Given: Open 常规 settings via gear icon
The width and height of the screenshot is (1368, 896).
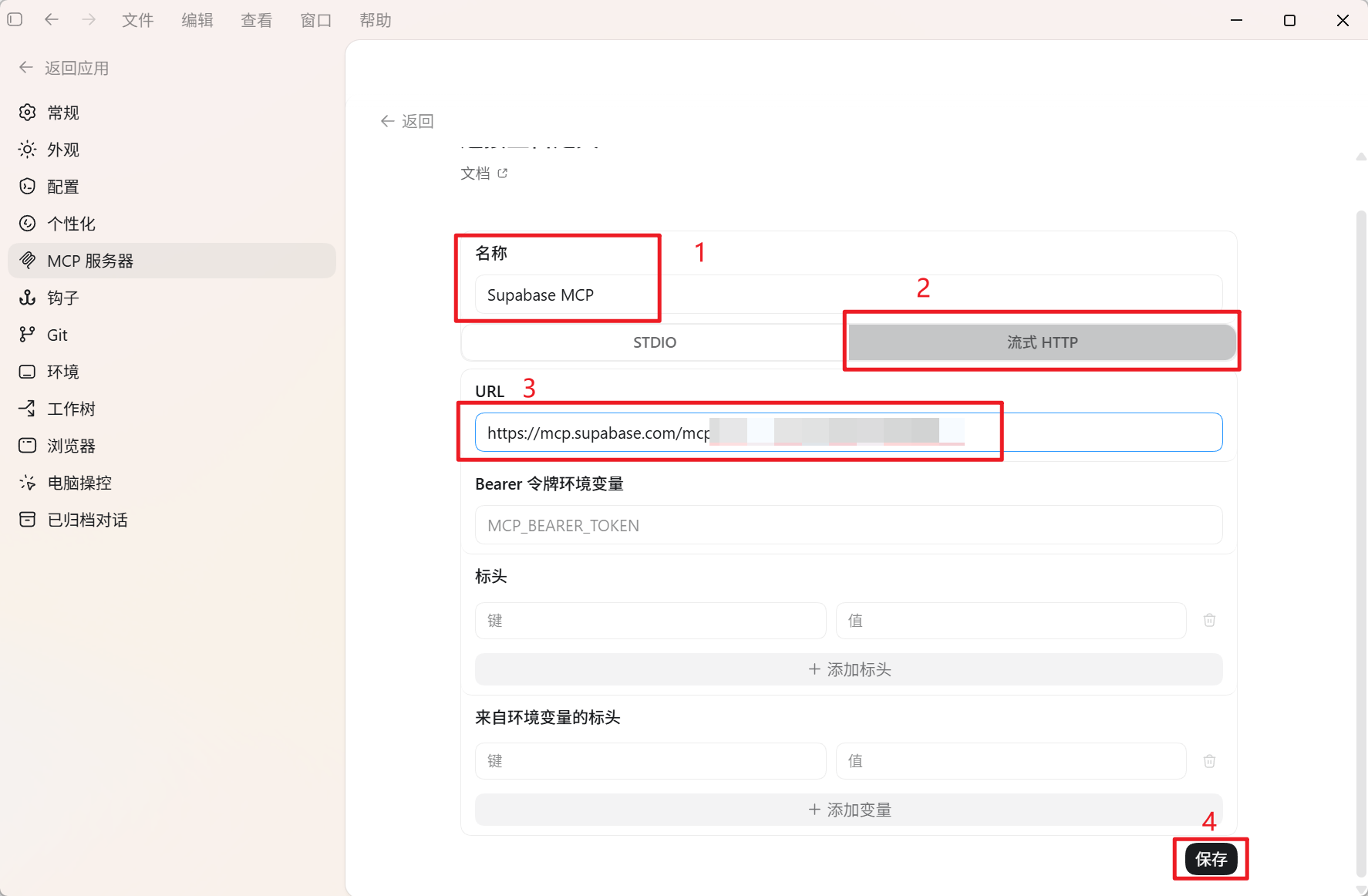Looking at the screenshot, I should tap(27, 113).
